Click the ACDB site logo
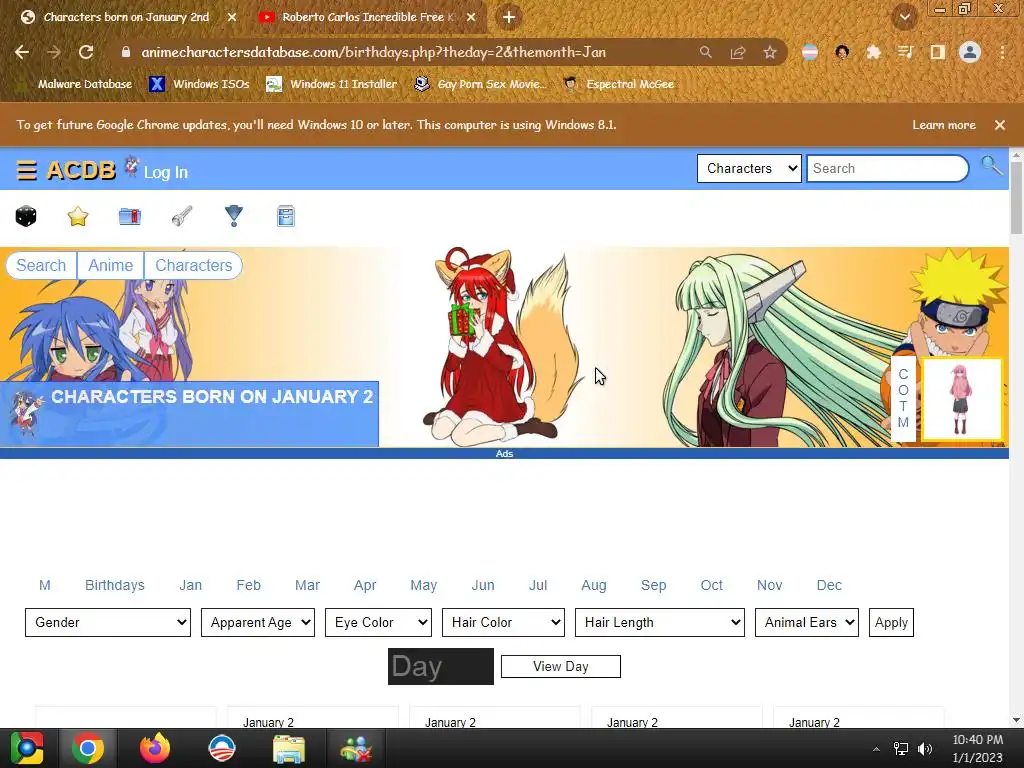This screenshot has height=768, width=1024. [x=81, y=170]
